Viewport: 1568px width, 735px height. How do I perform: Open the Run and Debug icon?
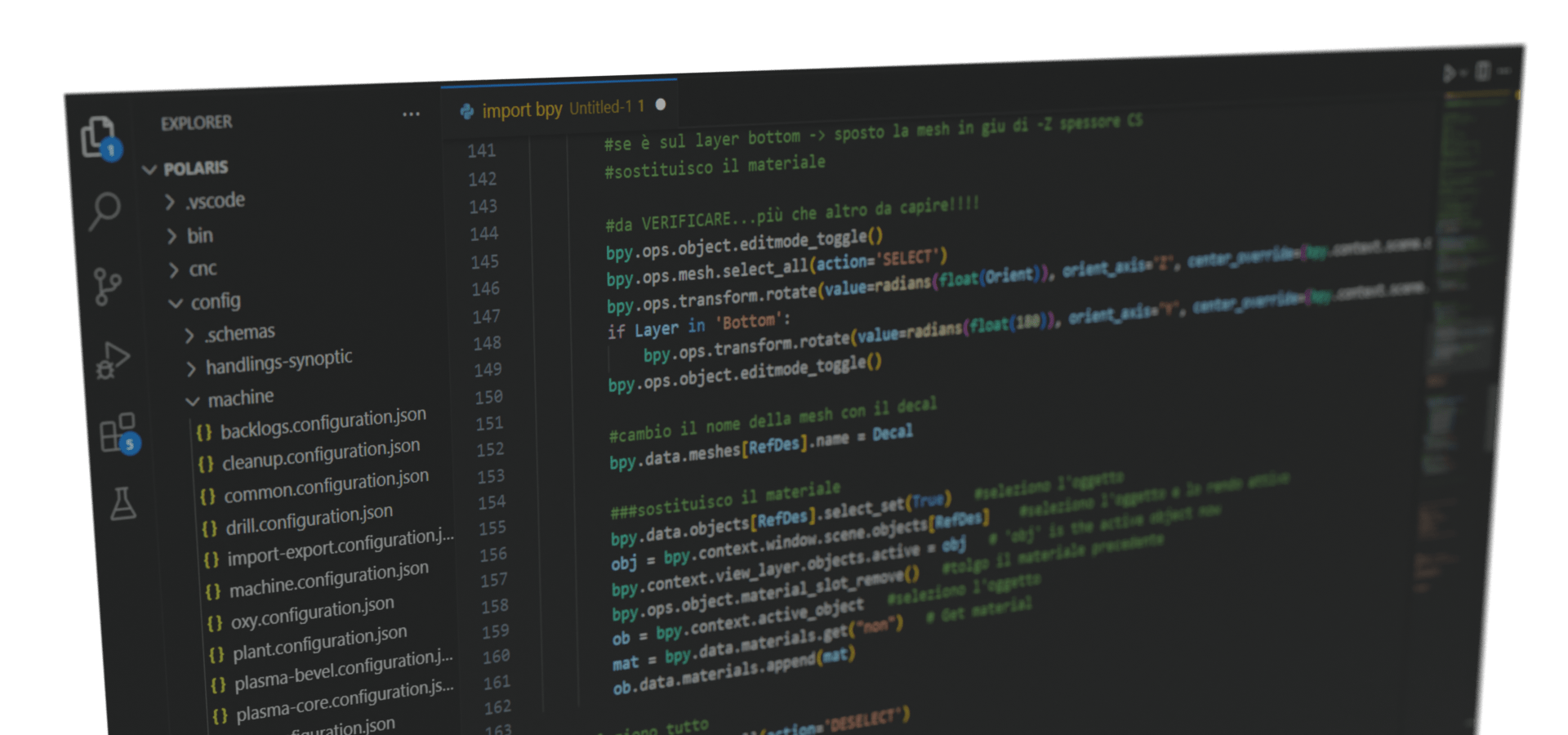point(113,360)
